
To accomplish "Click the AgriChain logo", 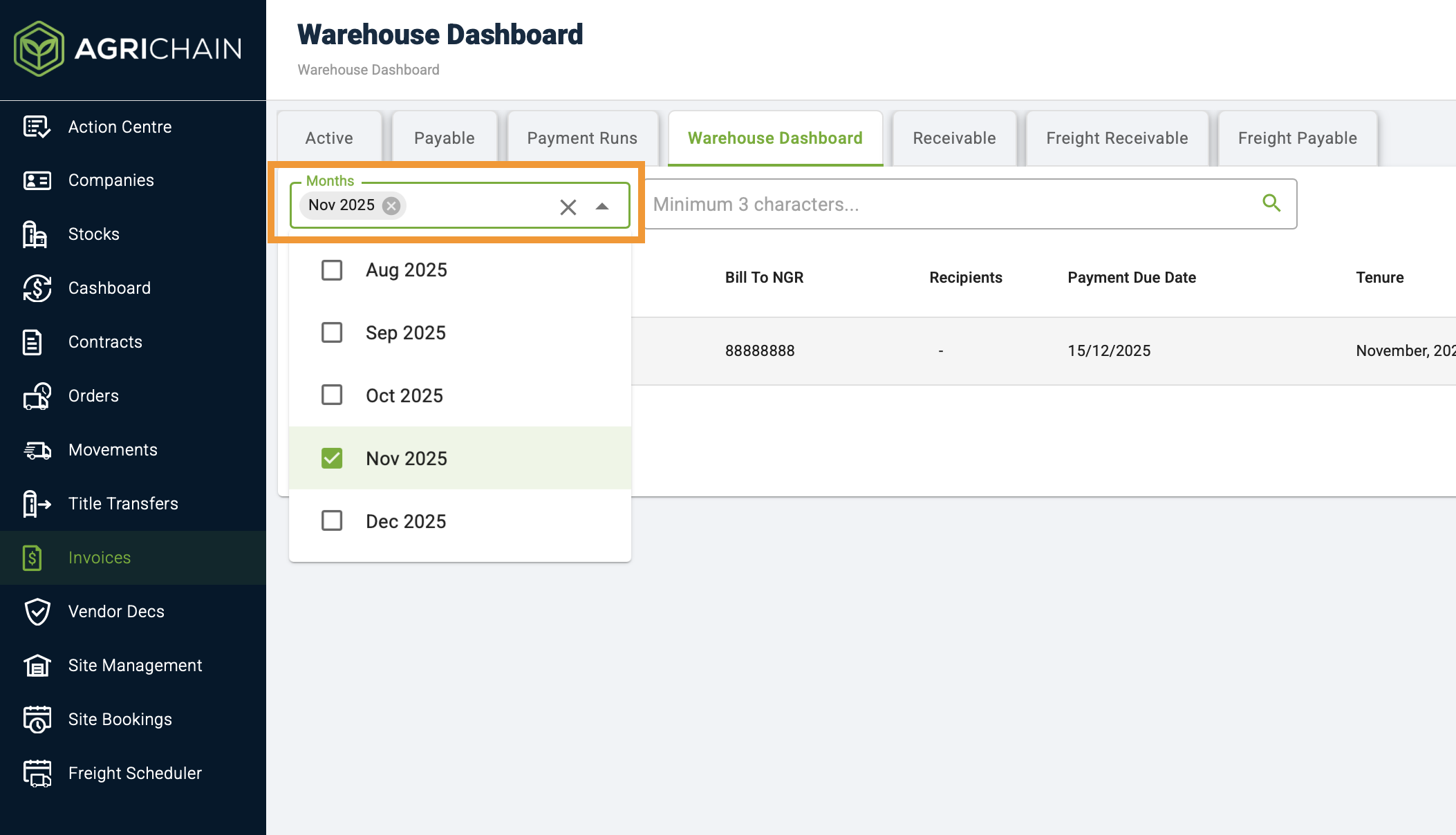I will point(129,48).
